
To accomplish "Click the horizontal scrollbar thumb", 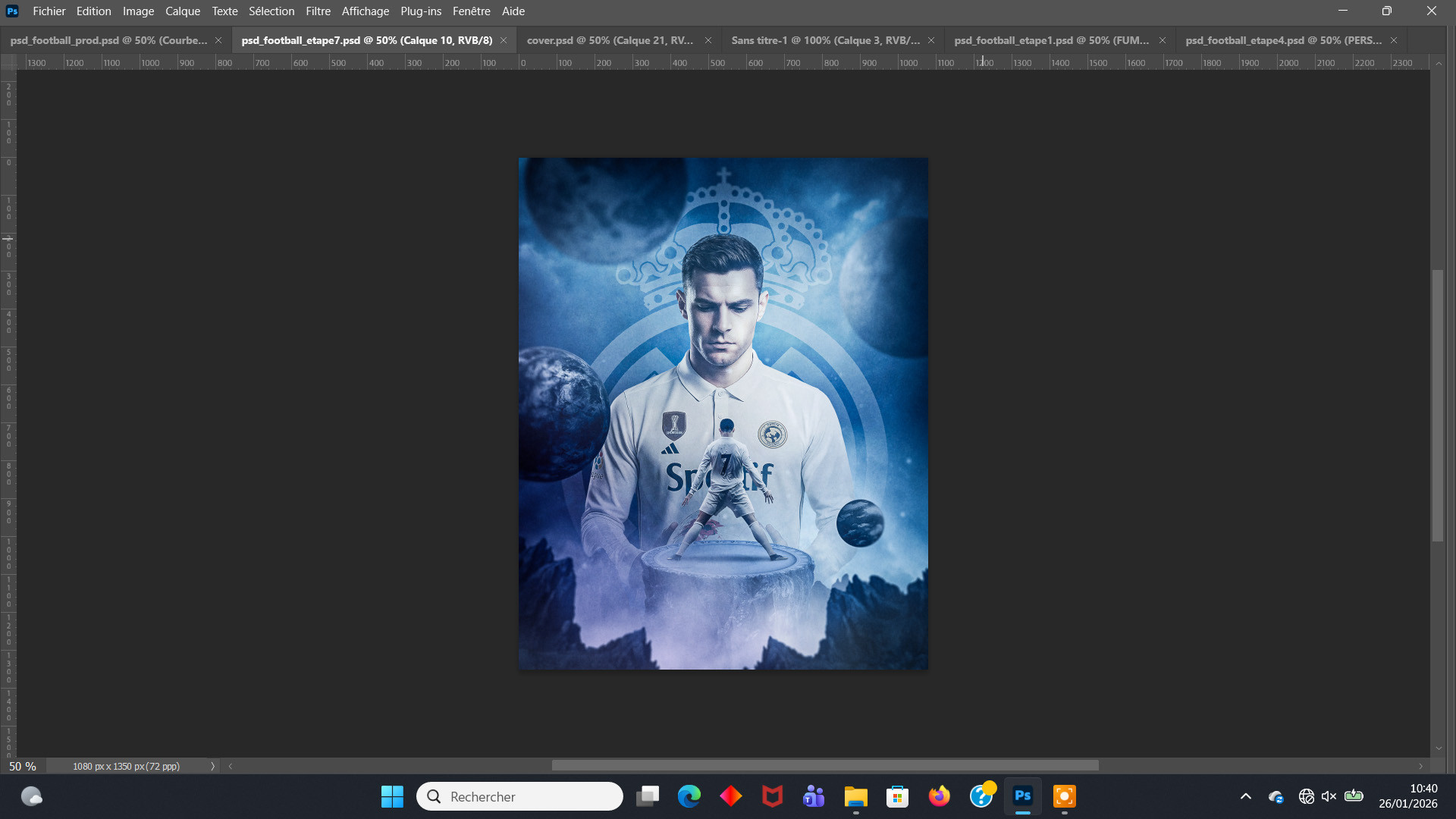I will click(x=825, y=766).
